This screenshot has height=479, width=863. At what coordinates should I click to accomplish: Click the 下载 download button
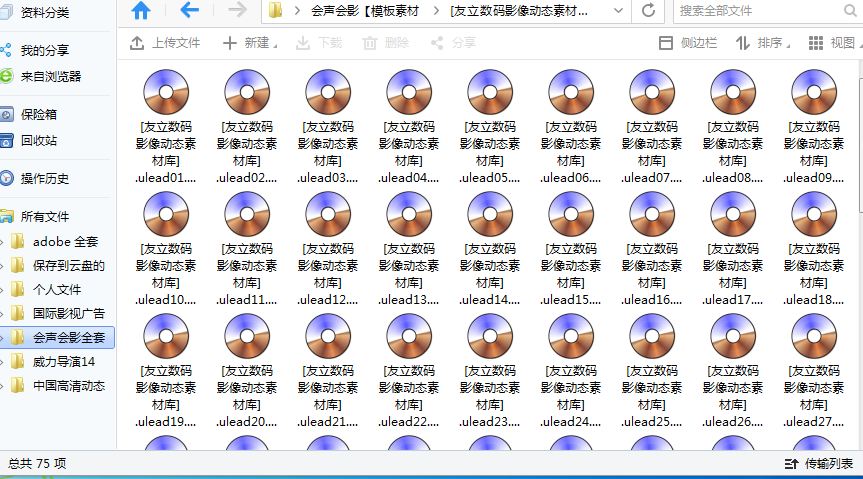coord(319,43)
